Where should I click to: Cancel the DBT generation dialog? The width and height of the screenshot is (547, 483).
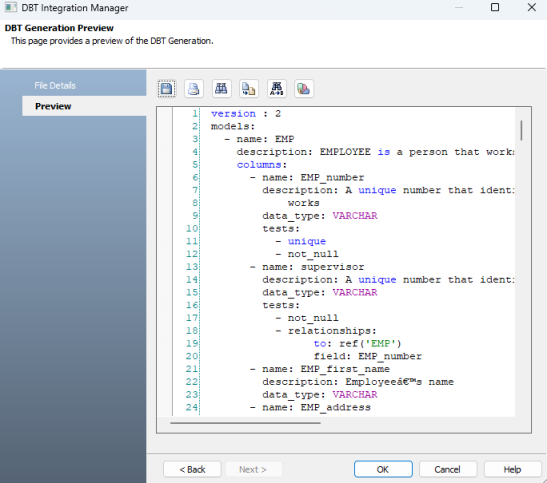[448, 469]
